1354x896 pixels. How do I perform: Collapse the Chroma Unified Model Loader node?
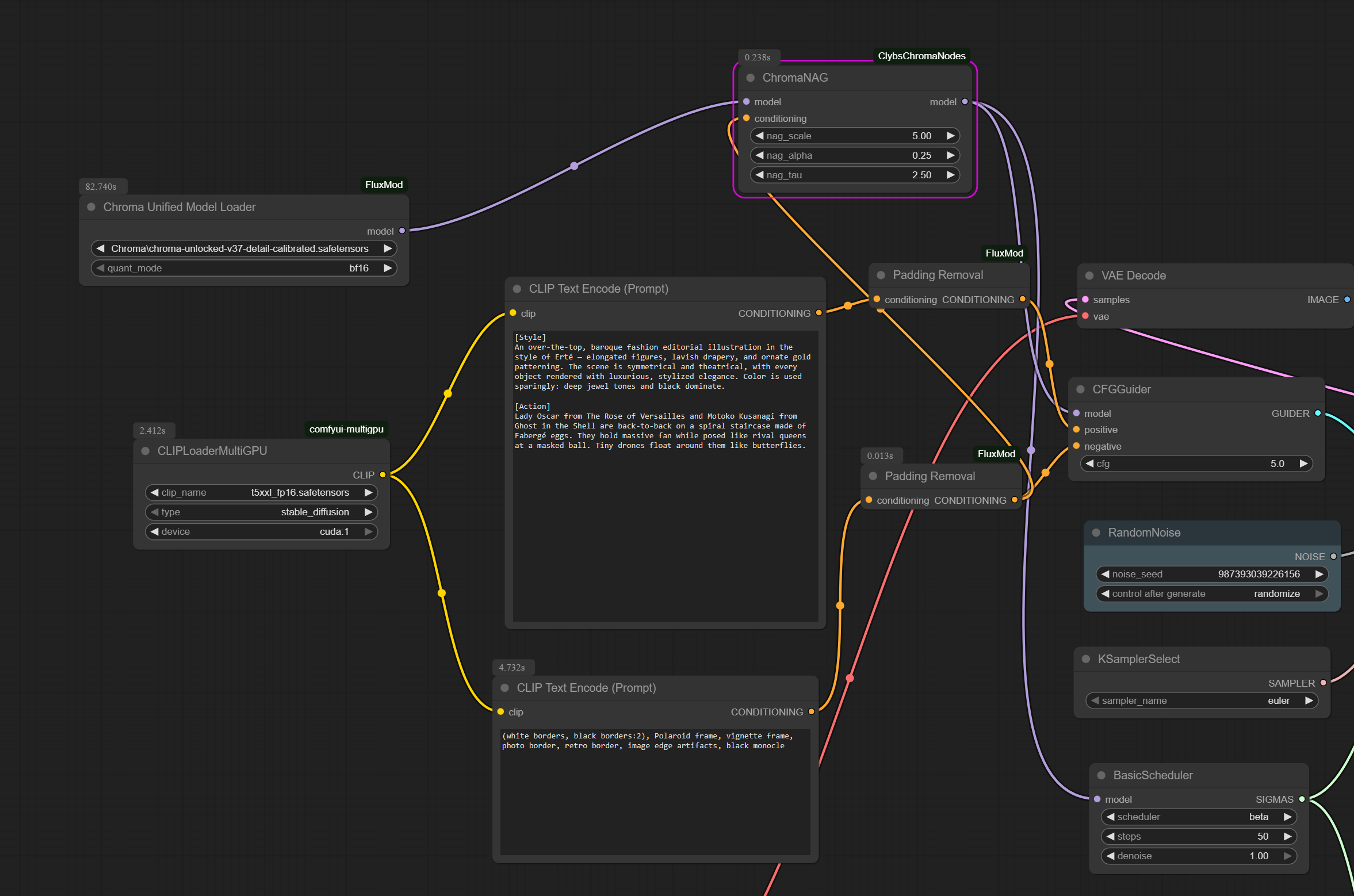pos(91,207)
